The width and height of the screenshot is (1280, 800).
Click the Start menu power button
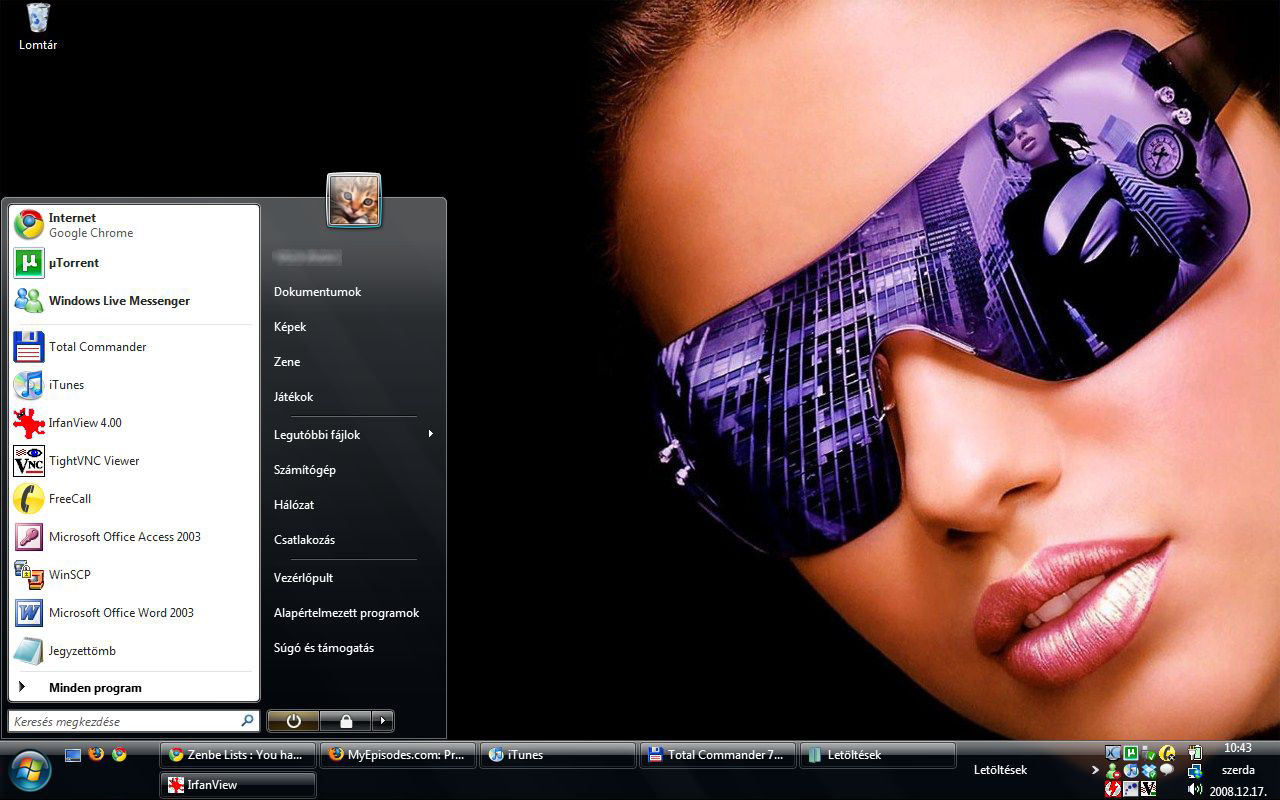click(x=294, y=721)
